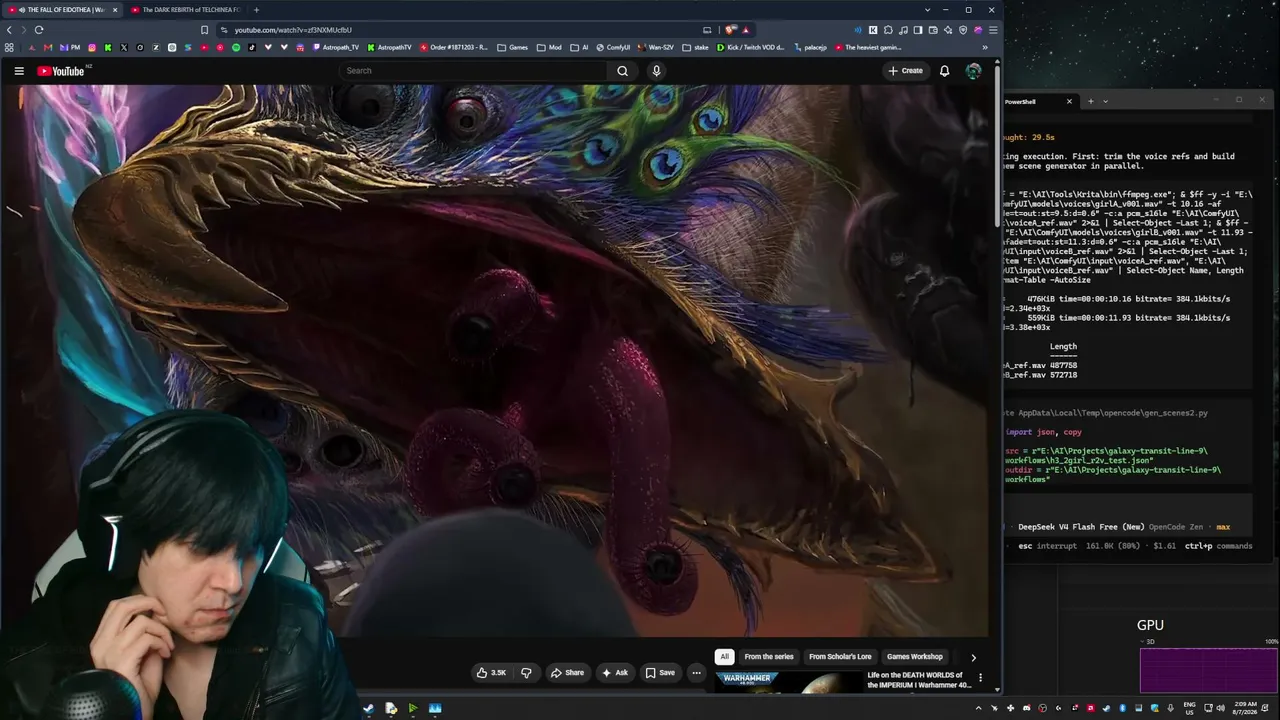Open YouTube notifications bell
Screen dimensions: 1280x720
944,71
